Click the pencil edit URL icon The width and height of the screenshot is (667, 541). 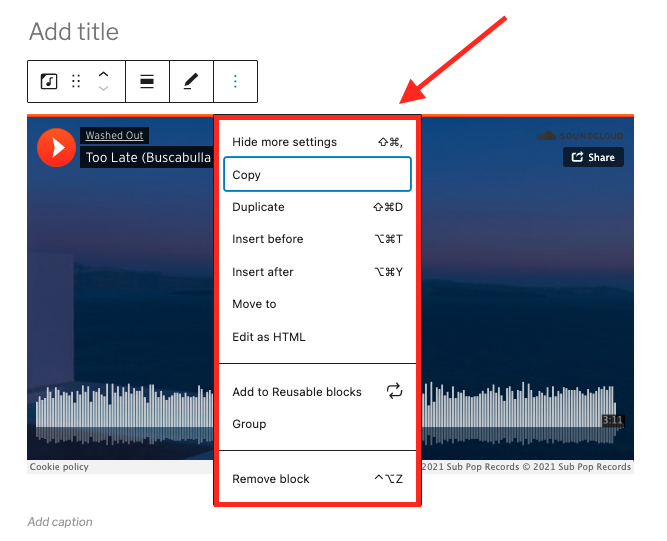point(191,81)
